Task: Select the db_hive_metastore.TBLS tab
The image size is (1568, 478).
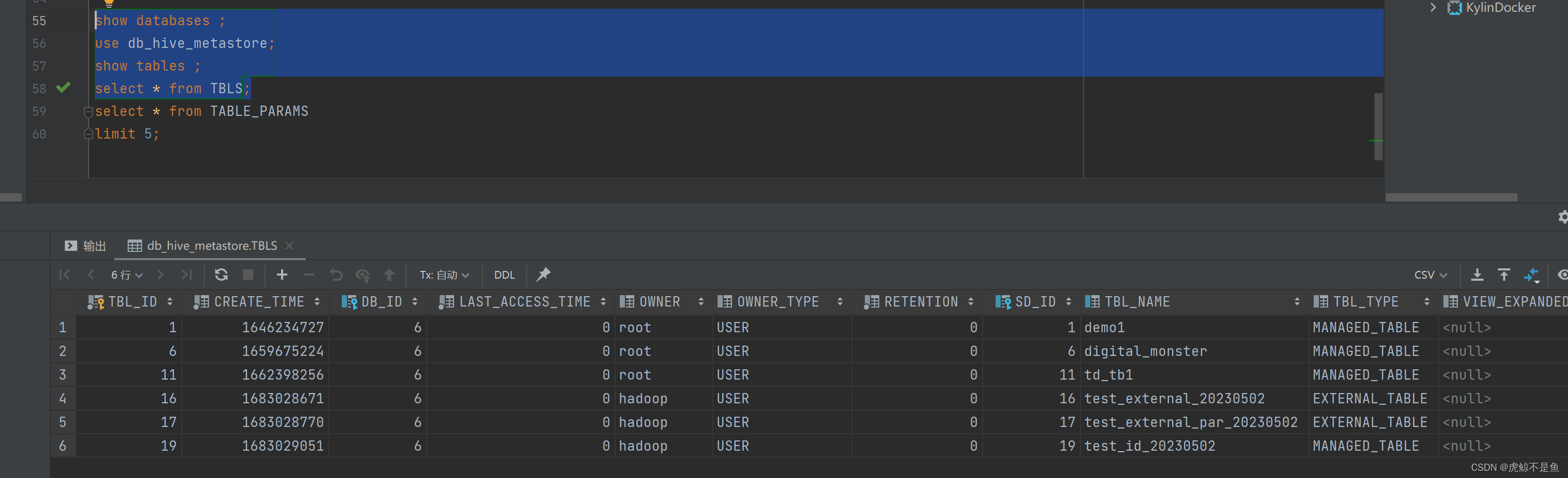Action: pos(210,245)
